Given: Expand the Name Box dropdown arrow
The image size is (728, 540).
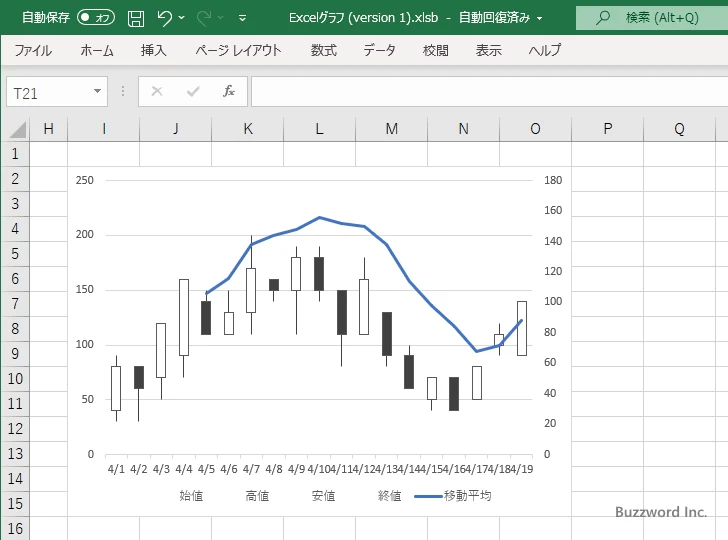Looking at the screenshot, I should 98,91.
